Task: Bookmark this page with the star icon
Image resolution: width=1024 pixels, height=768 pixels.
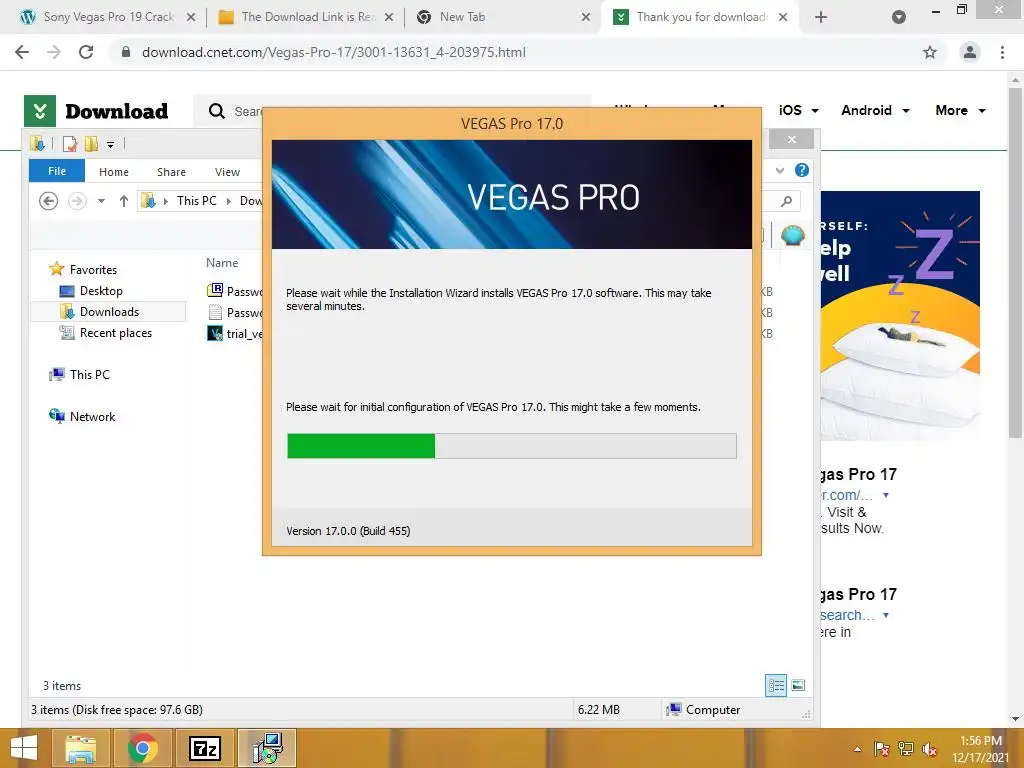Action: click(x=930, y=52)
